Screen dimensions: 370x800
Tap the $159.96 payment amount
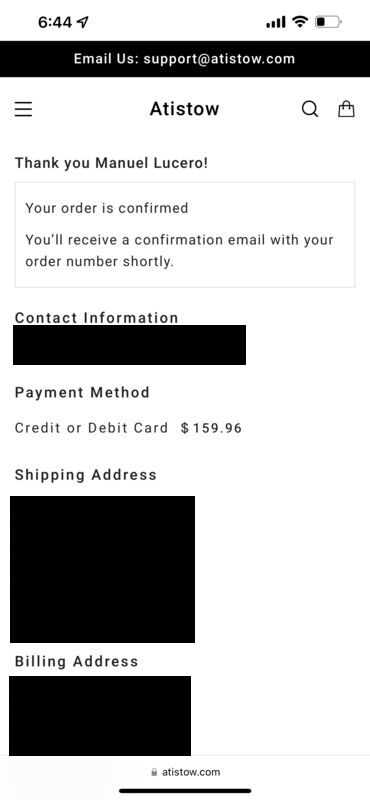point(211,428)
